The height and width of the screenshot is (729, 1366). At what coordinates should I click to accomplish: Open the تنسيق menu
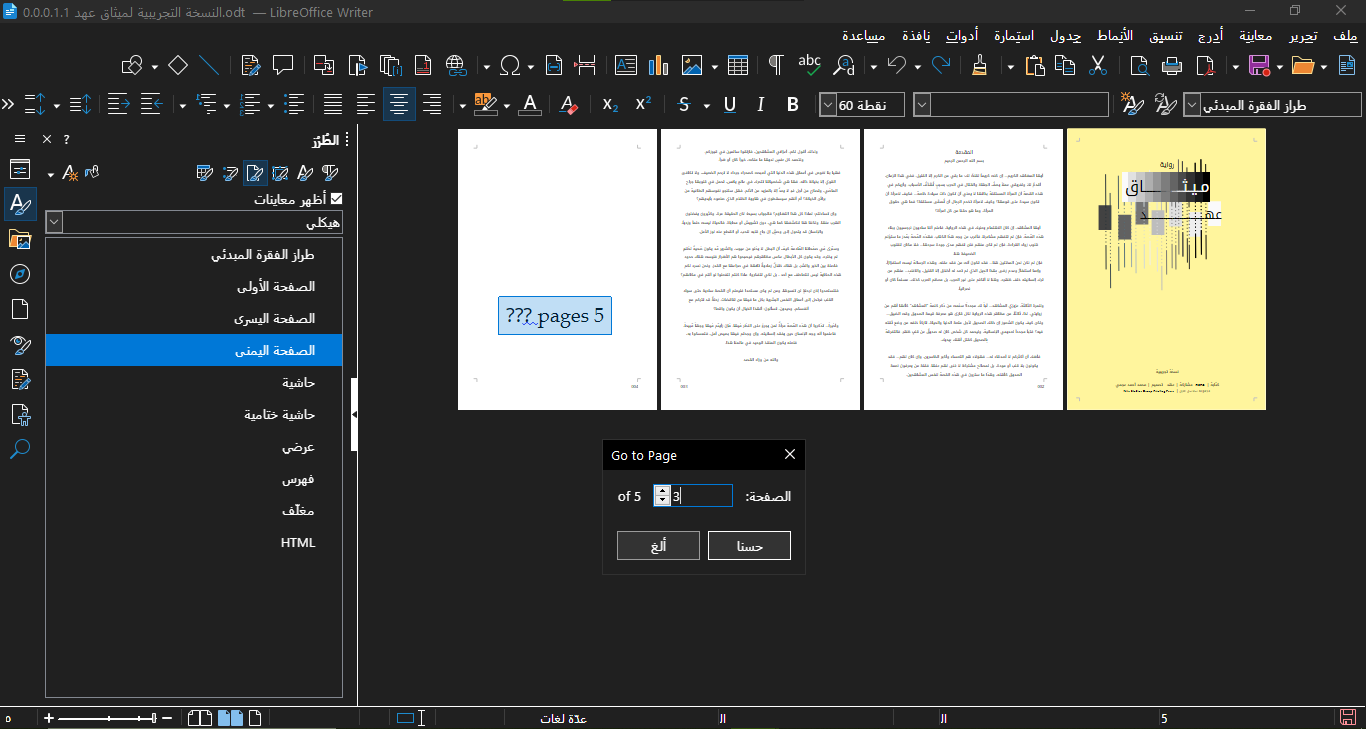[1164, 37]
